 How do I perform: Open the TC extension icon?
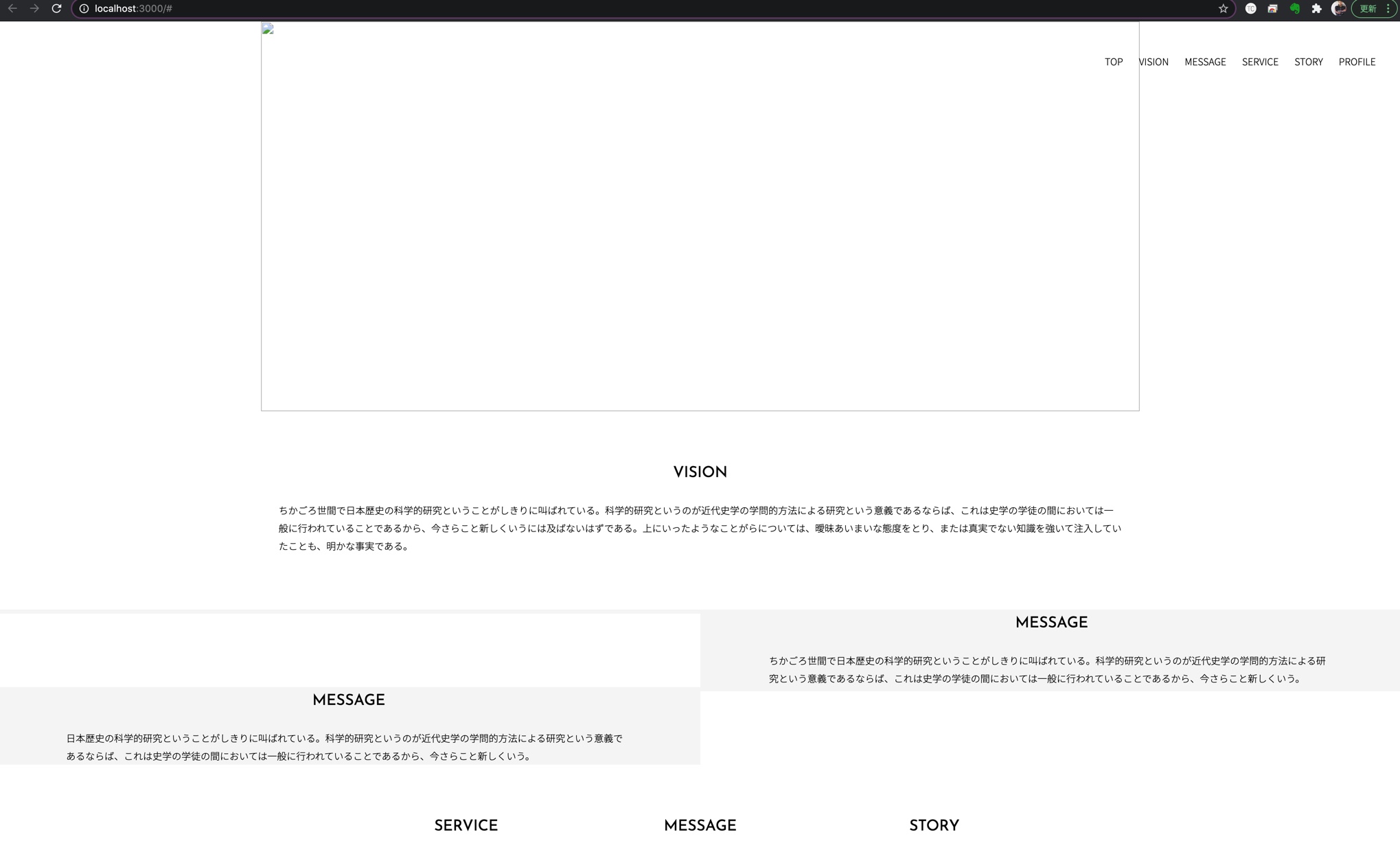(1250, 8)
